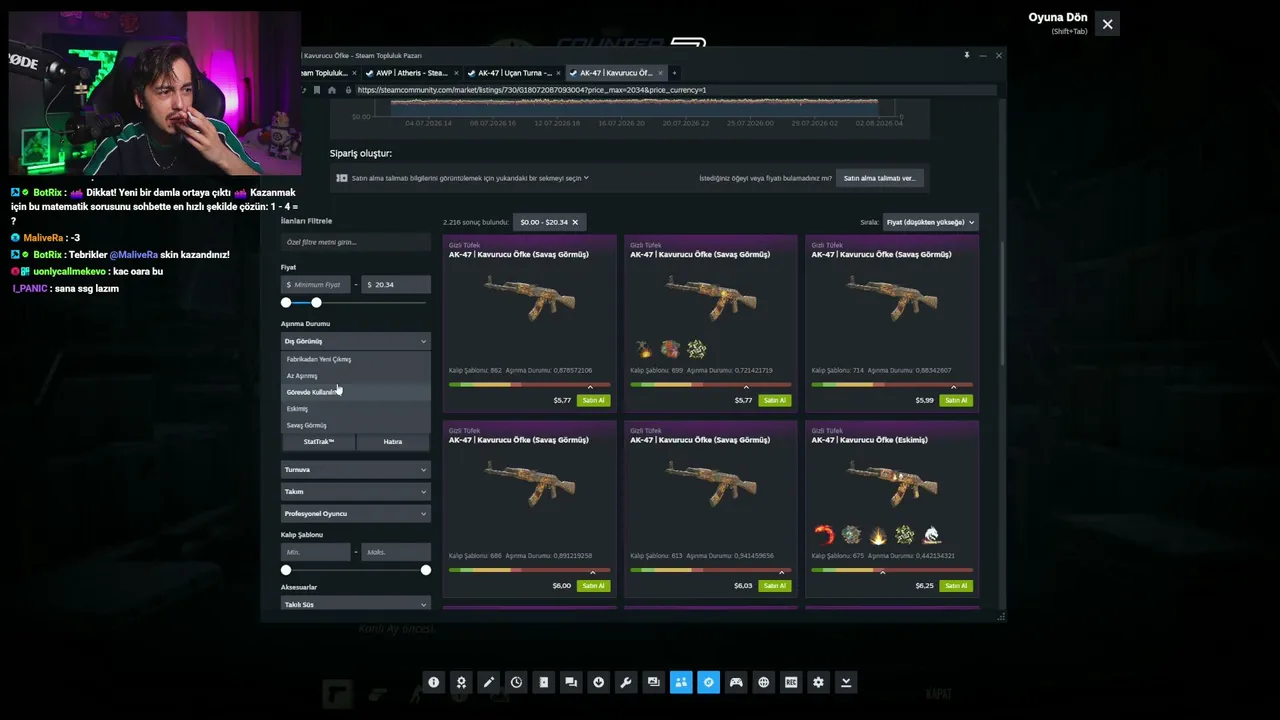Remove the $0.00 - $20.34 price filter chip
The image size is (1280, 720).
point(575,222)
